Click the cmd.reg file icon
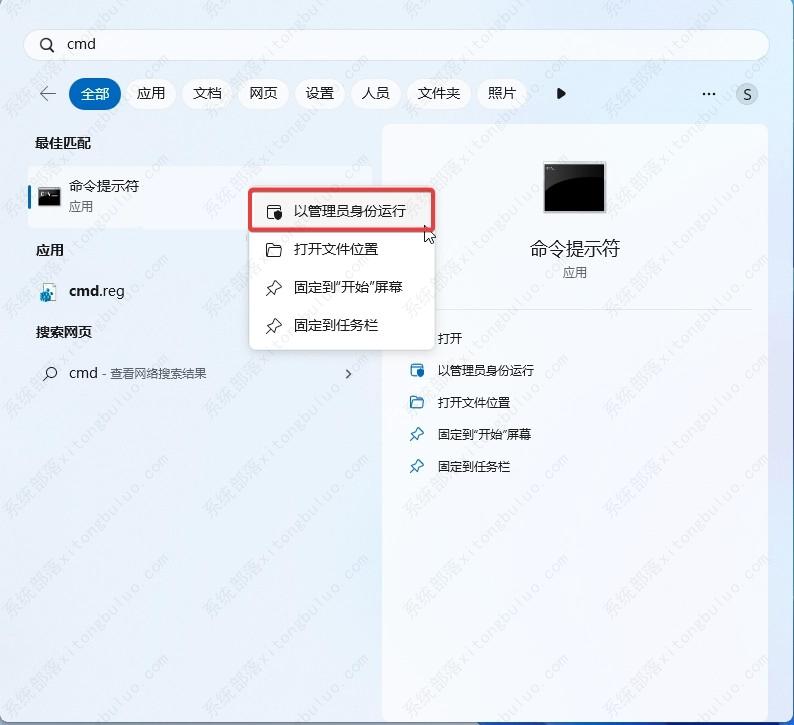 pos(48,292)
